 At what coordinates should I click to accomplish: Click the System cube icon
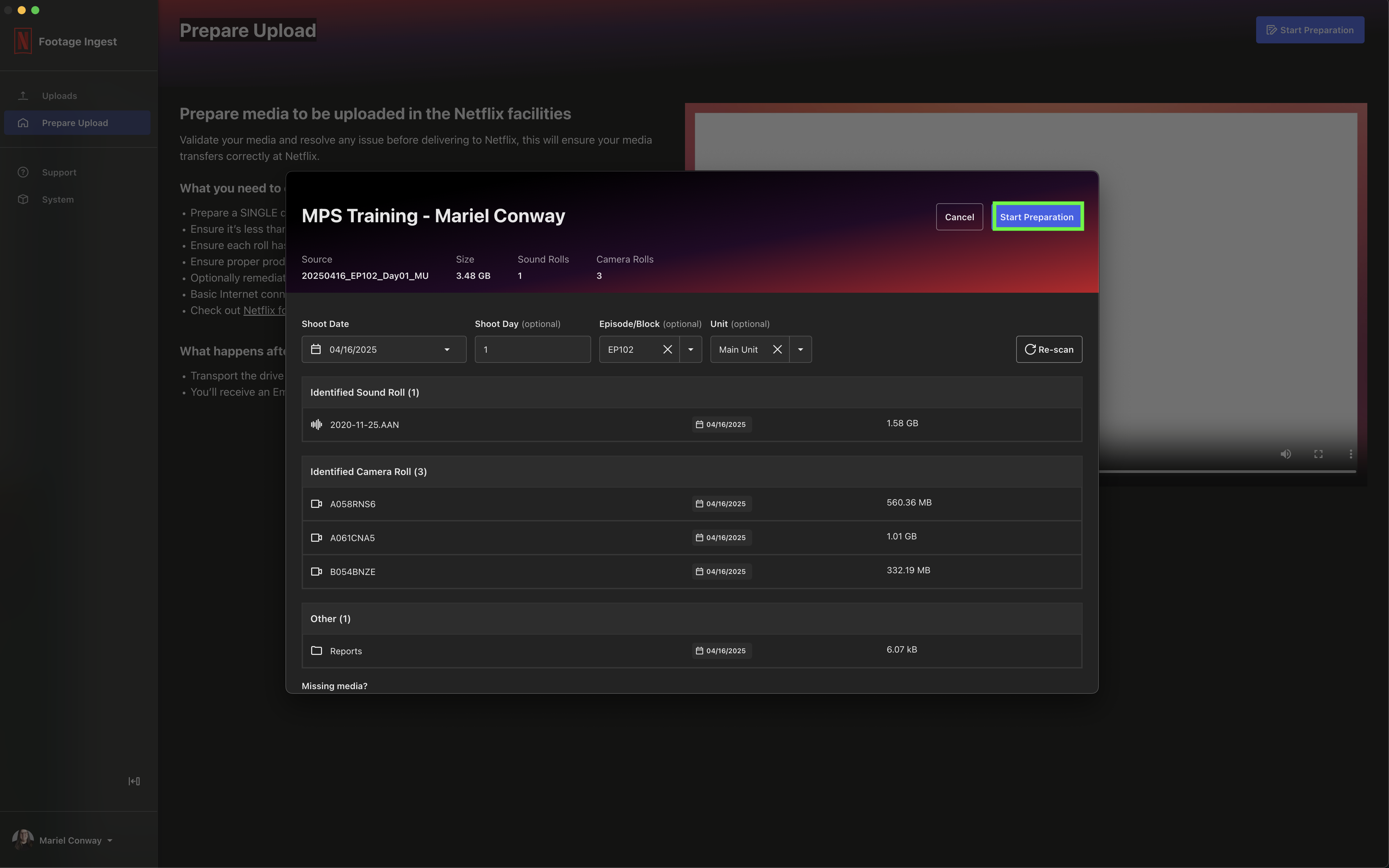tap(23, 199)
